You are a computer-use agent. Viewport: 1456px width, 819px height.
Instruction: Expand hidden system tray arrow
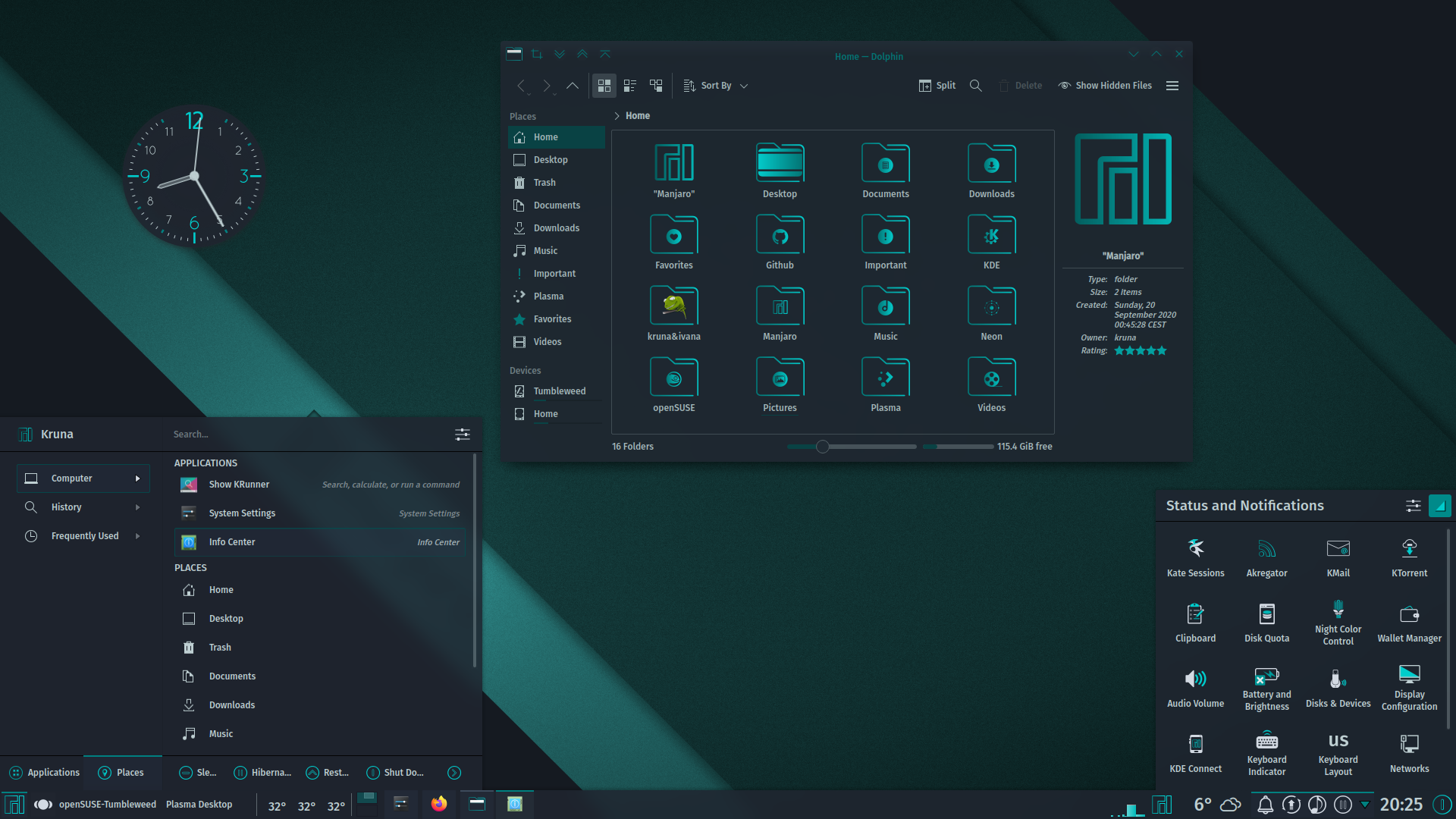1365,804
